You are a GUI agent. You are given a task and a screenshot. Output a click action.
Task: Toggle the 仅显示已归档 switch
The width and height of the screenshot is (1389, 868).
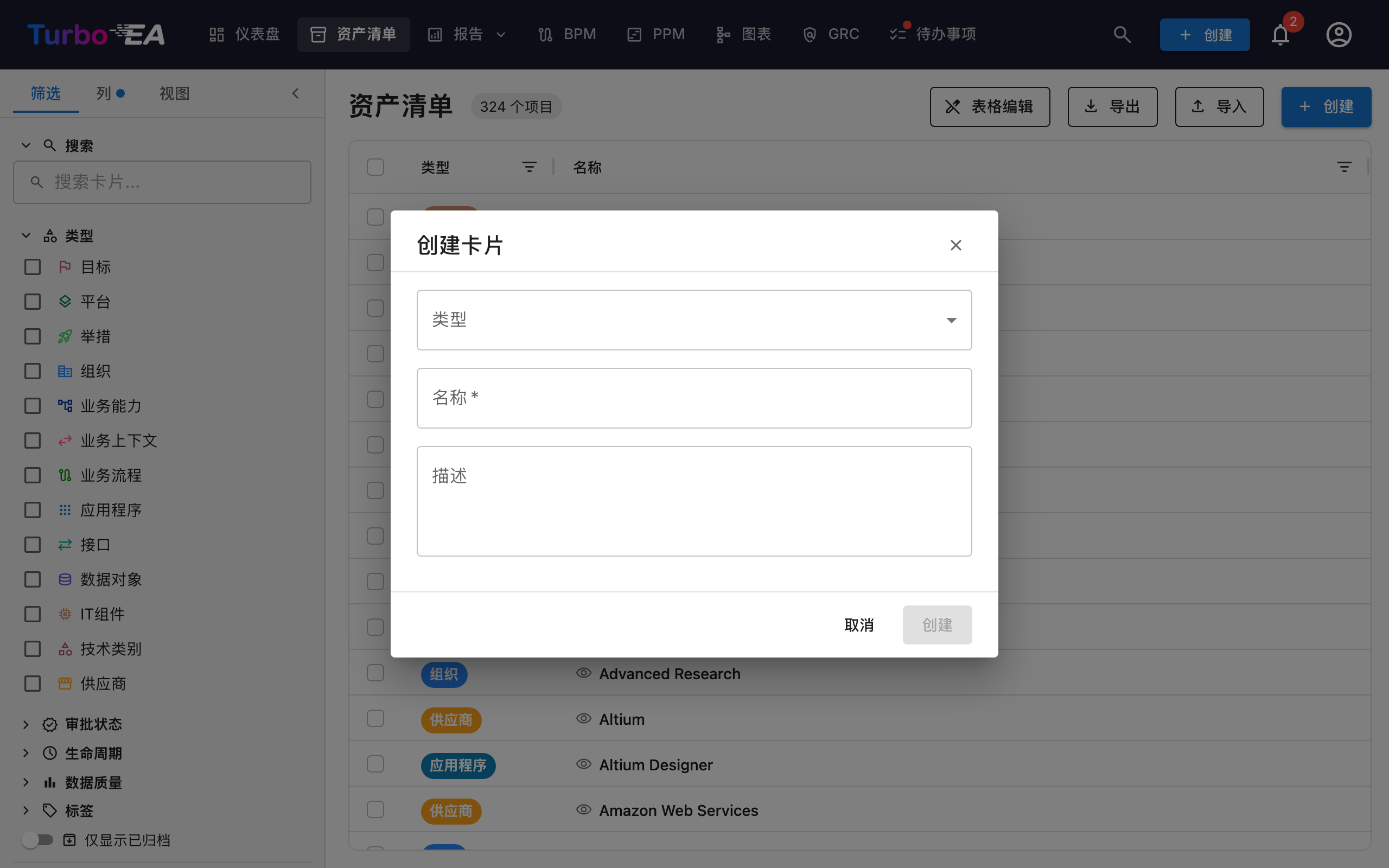point(37,840)
